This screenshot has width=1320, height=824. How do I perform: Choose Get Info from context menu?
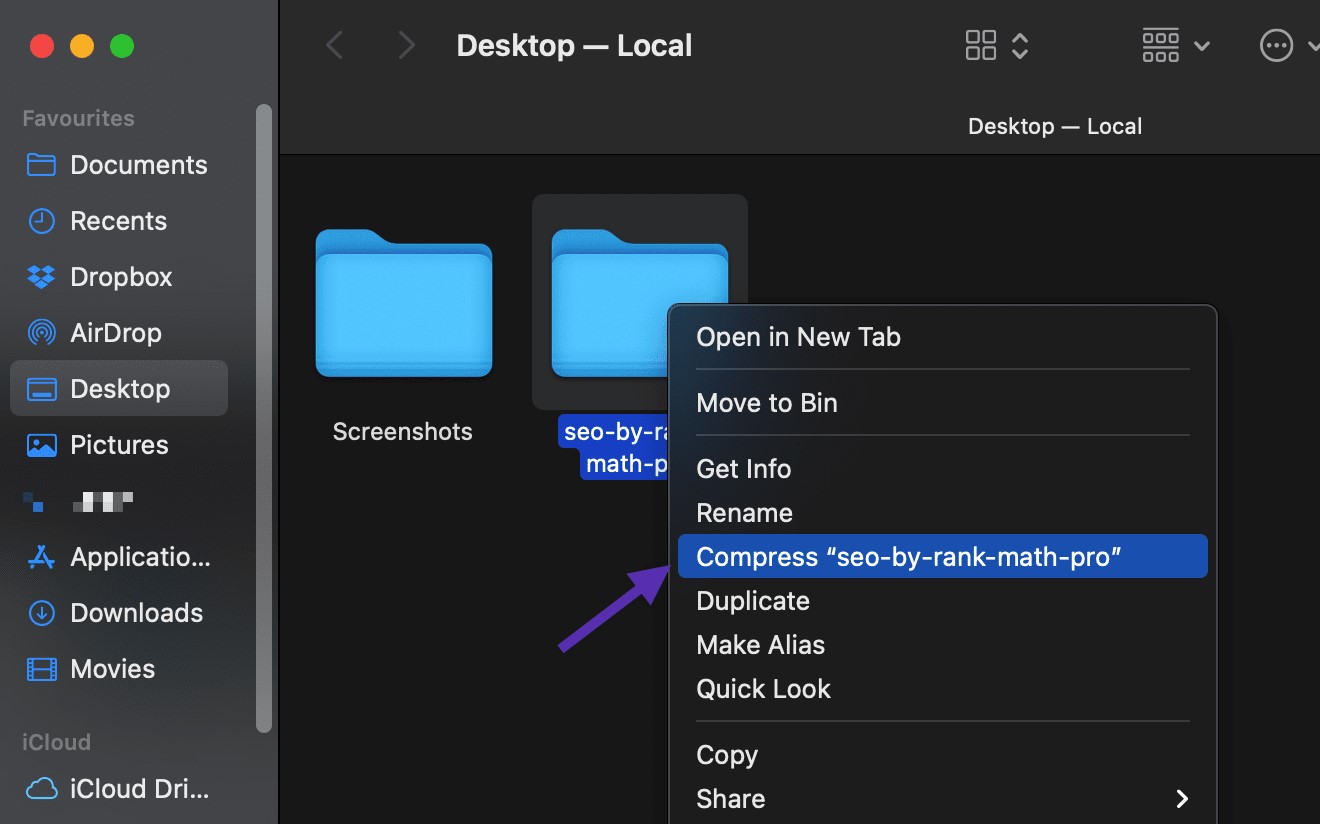coord(943,469)
